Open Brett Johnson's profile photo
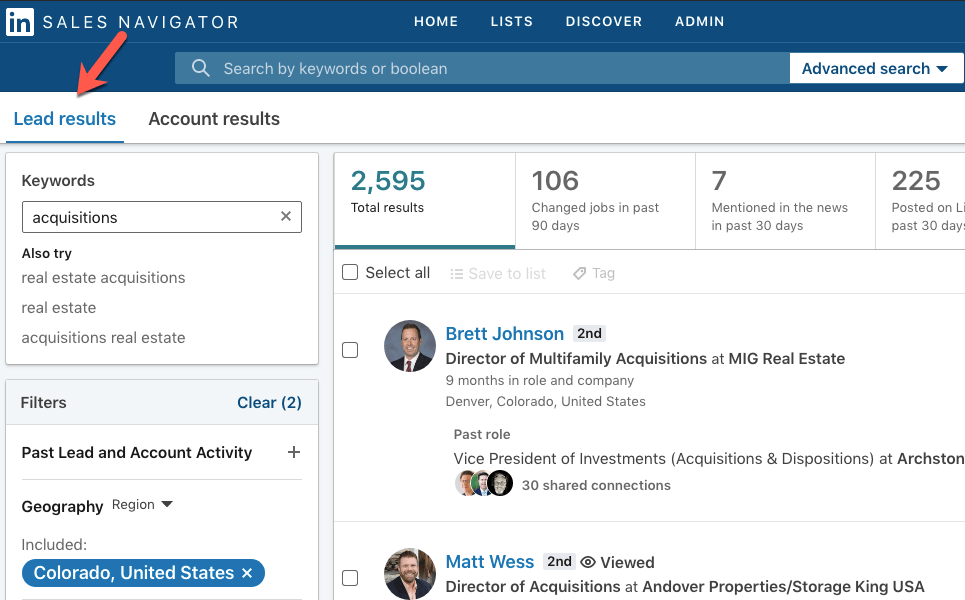 tap(410, 346)
